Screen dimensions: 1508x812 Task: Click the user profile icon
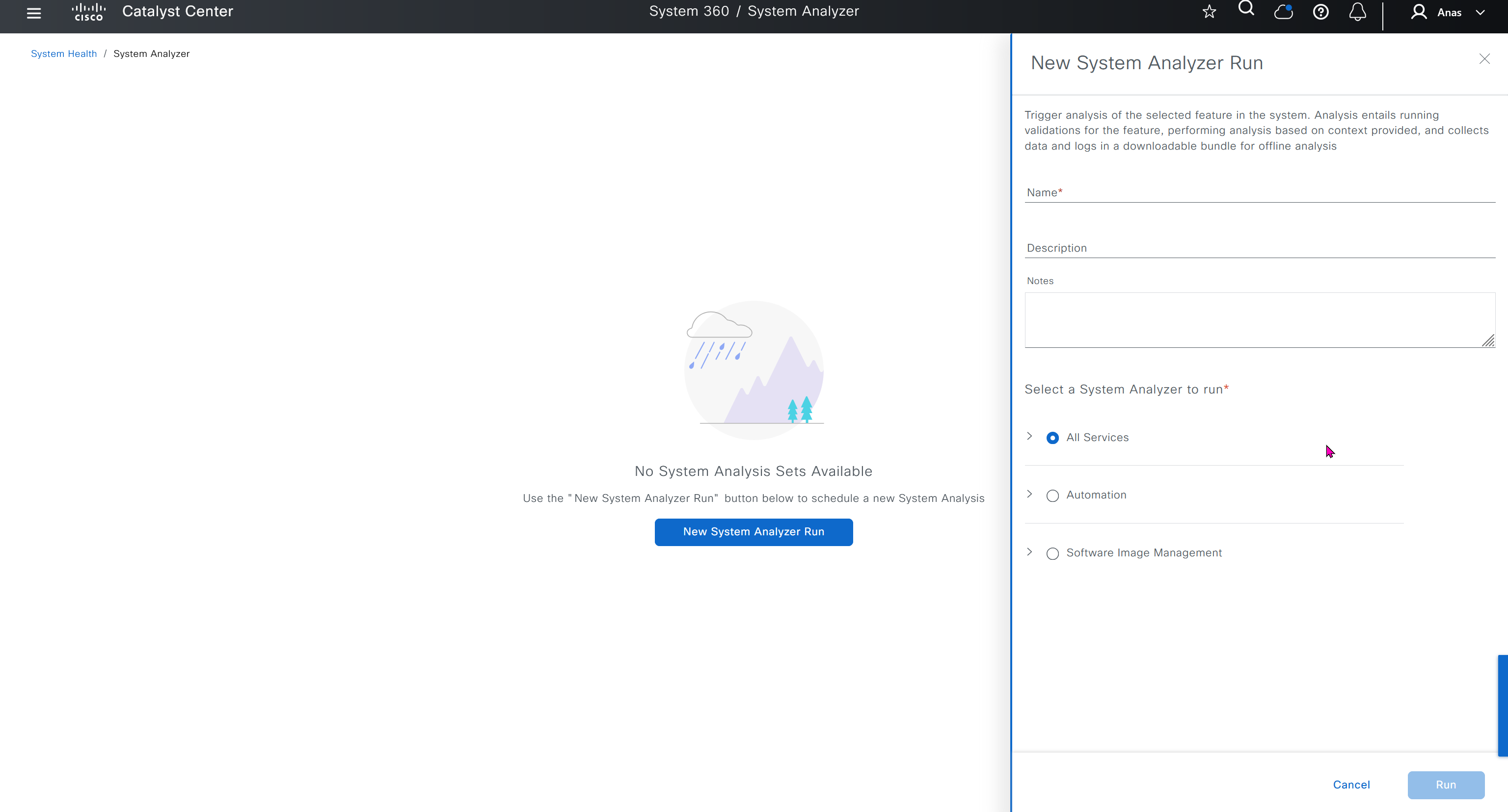pyautogui.click(x=1419, y=12)
